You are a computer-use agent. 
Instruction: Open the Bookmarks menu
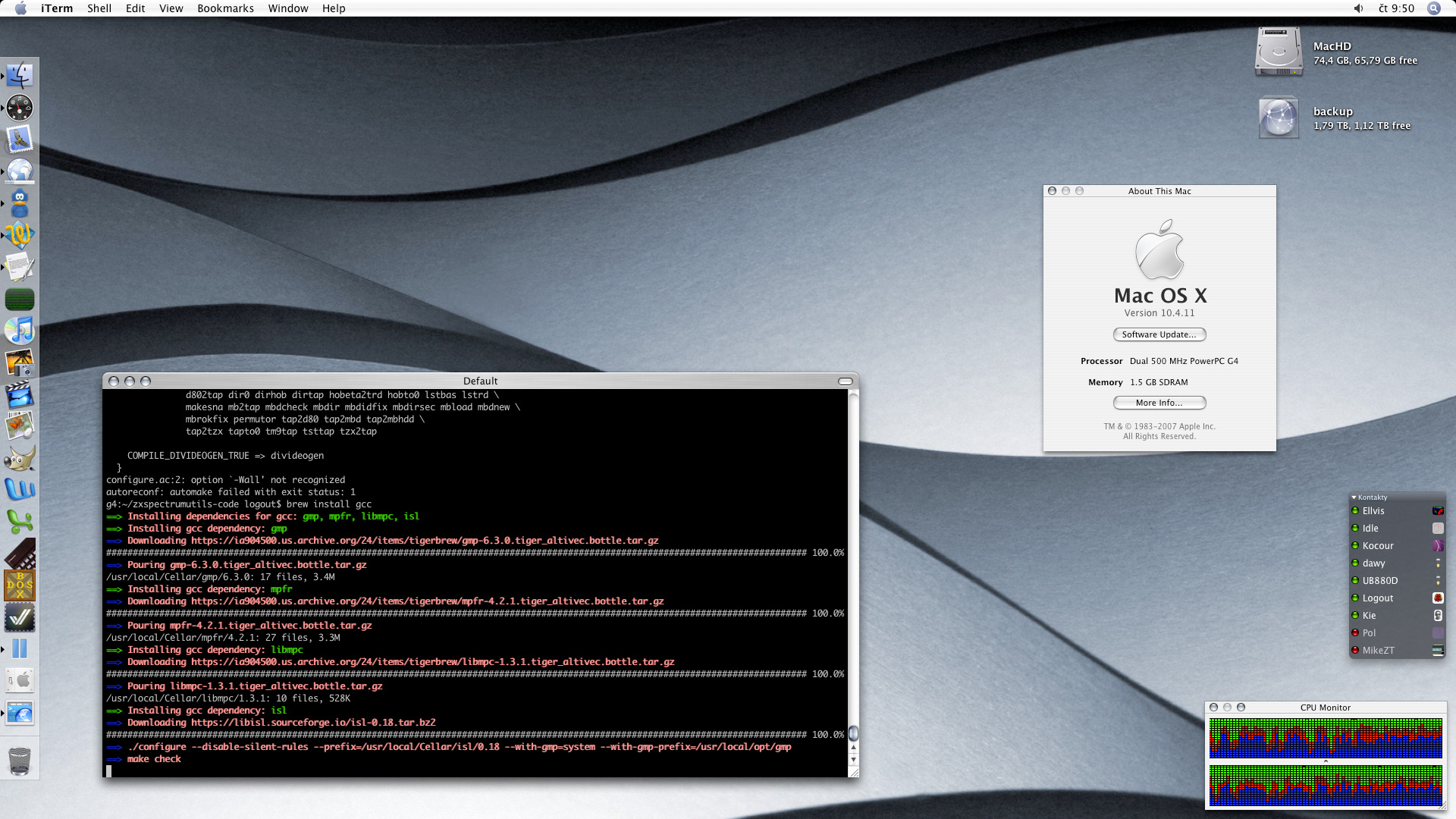tap(225, 8)
